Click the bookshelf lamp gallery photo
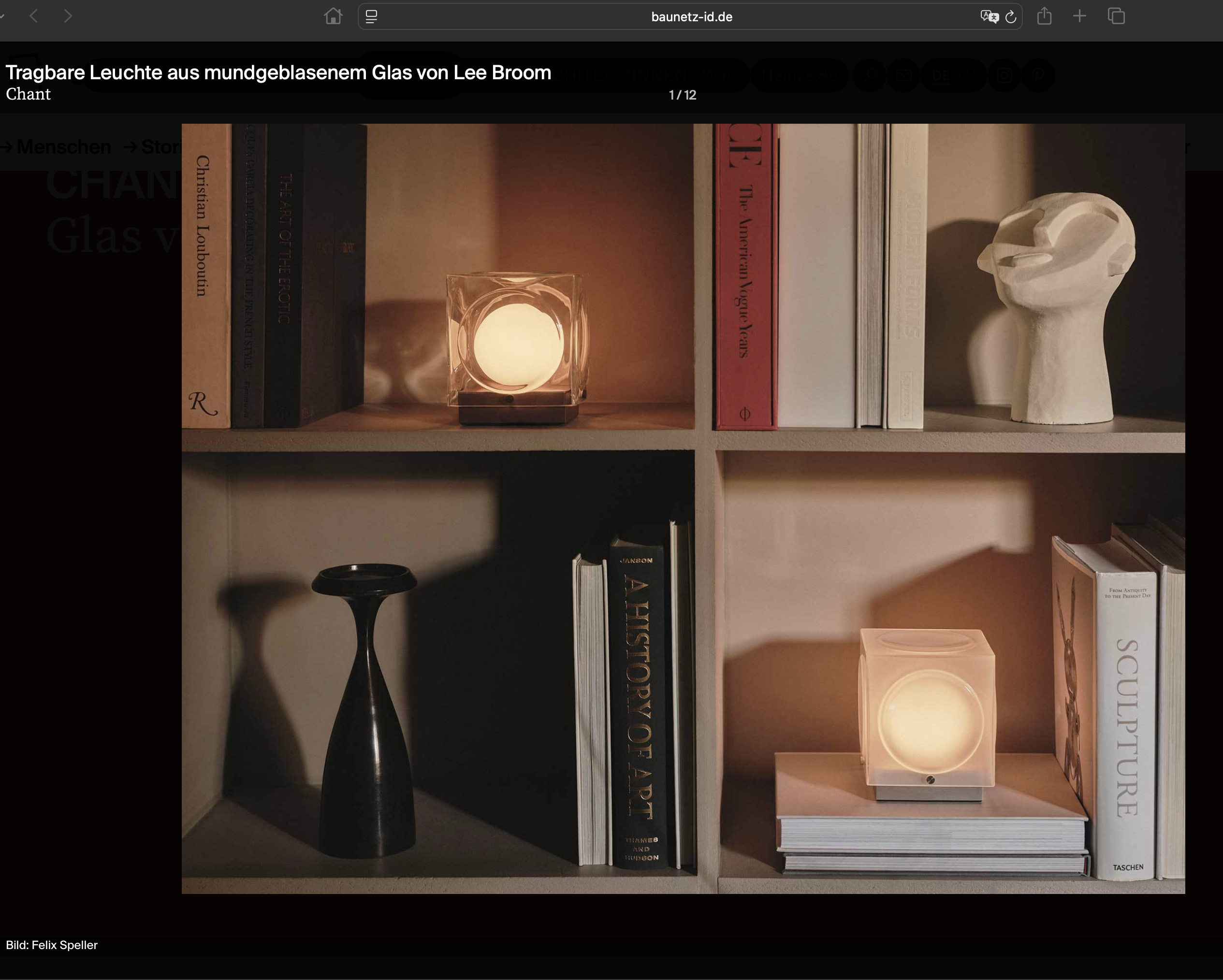Screen dimensions: 1223x980 click(x=683, y=508)
